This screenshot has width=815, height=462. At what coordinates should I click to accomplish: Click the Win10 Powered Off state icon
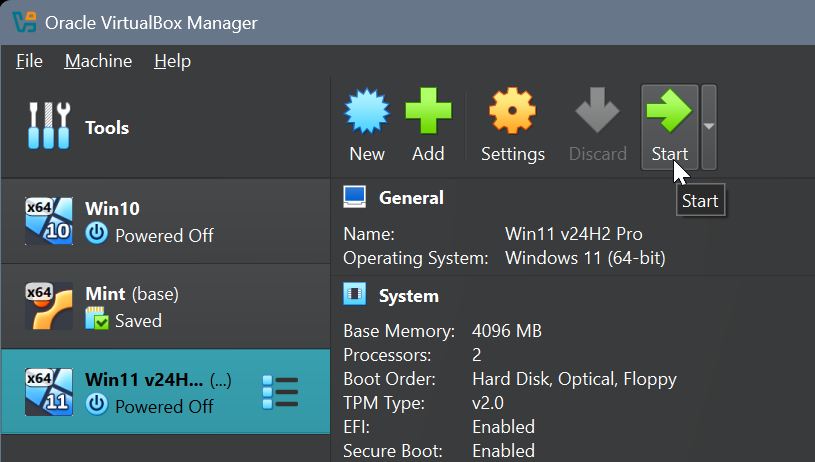[x=97, y=234]
